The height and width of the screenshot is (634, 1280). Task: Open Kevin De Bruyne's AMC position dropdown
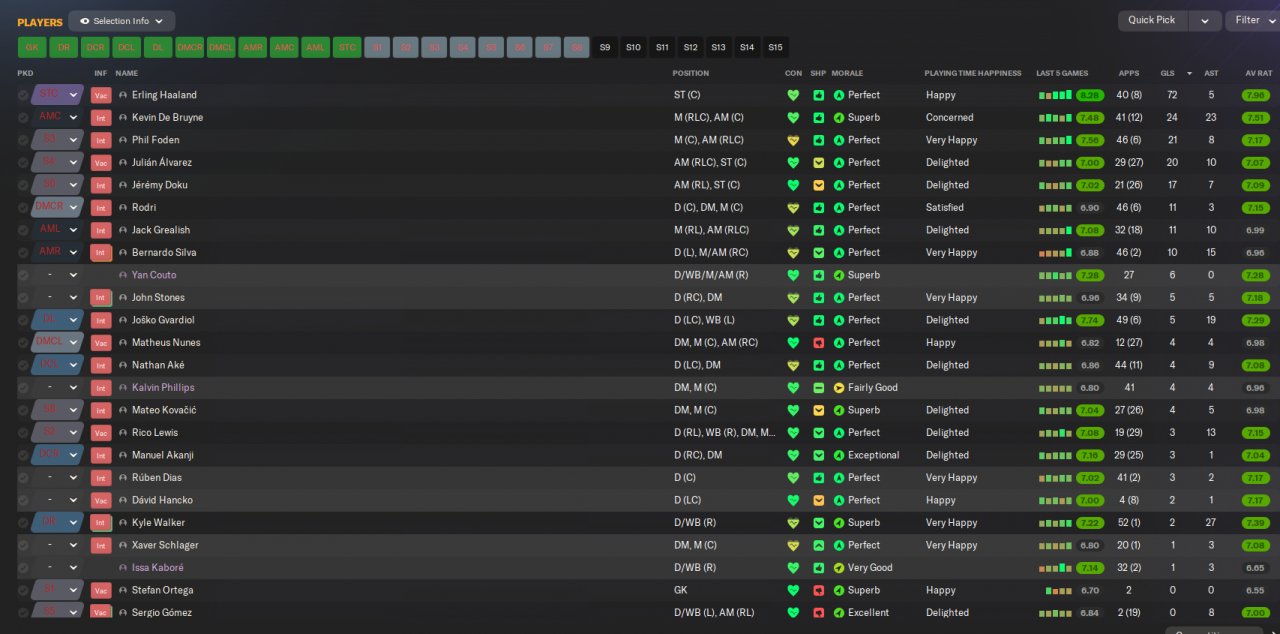point(58,117)
